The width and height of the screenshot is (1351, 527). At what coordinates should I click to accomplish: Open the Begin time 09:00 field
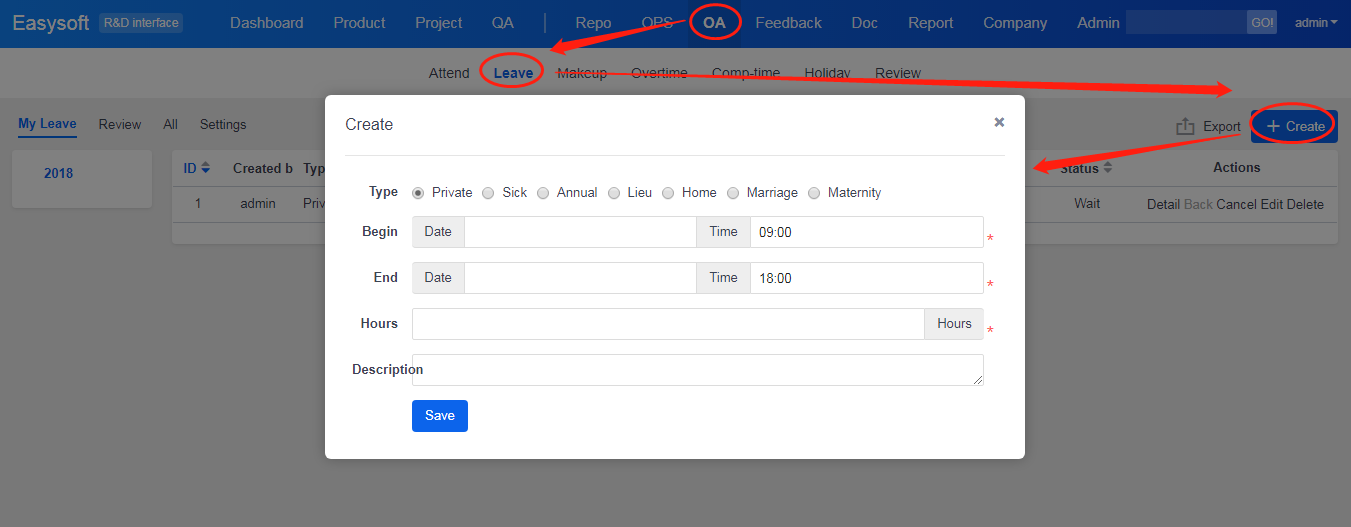coord(866,232)
